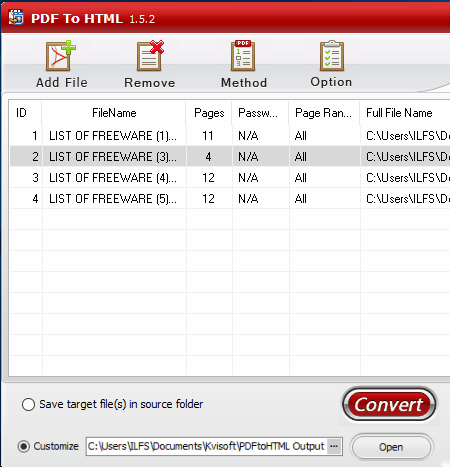Click the browse output folder ellipsis button
The image size is (450, 467).
tap(334, 446)
